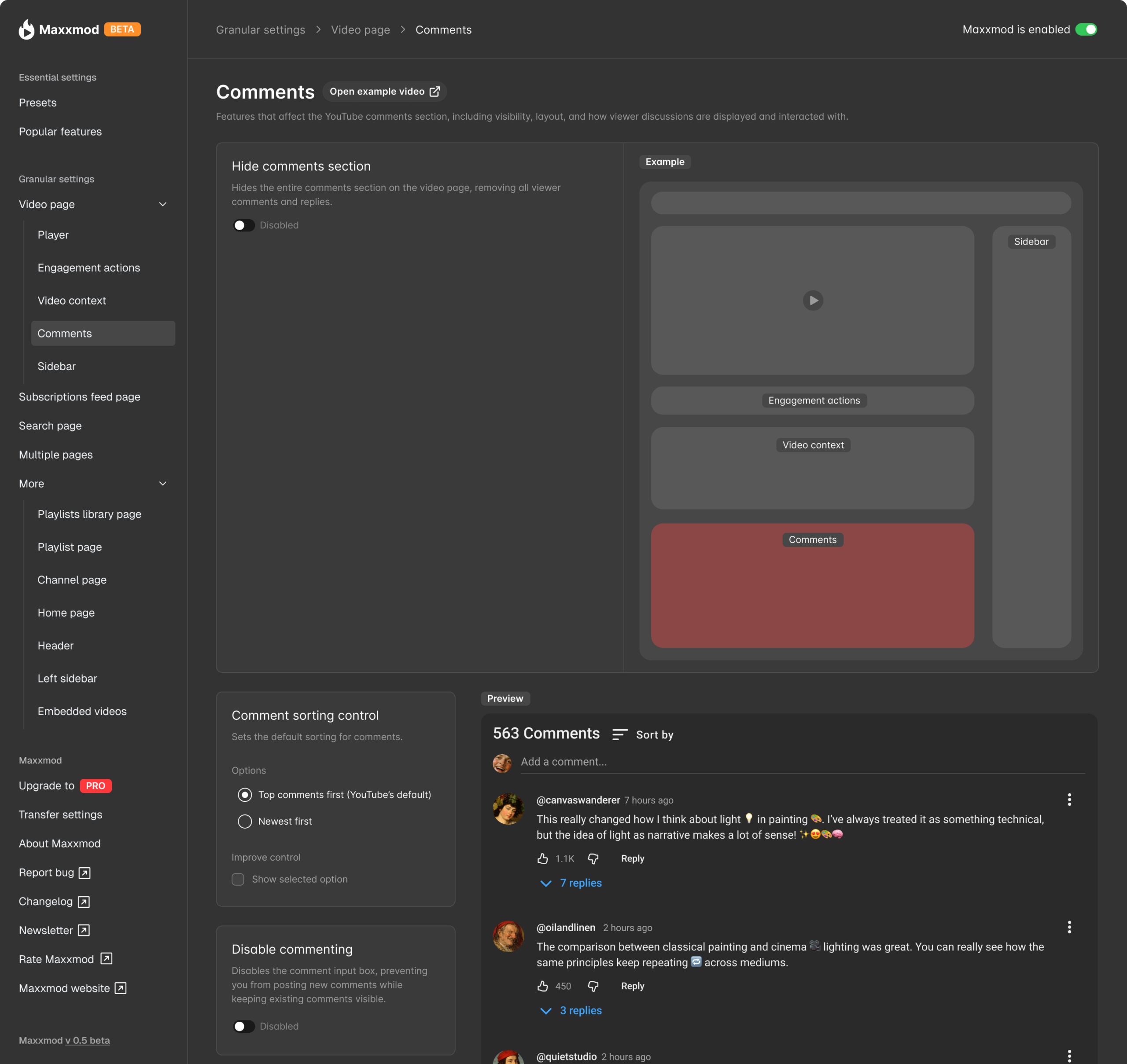
Task: Open kebab menu on @canvaswanderer's comment
Action: point(1069,800)
